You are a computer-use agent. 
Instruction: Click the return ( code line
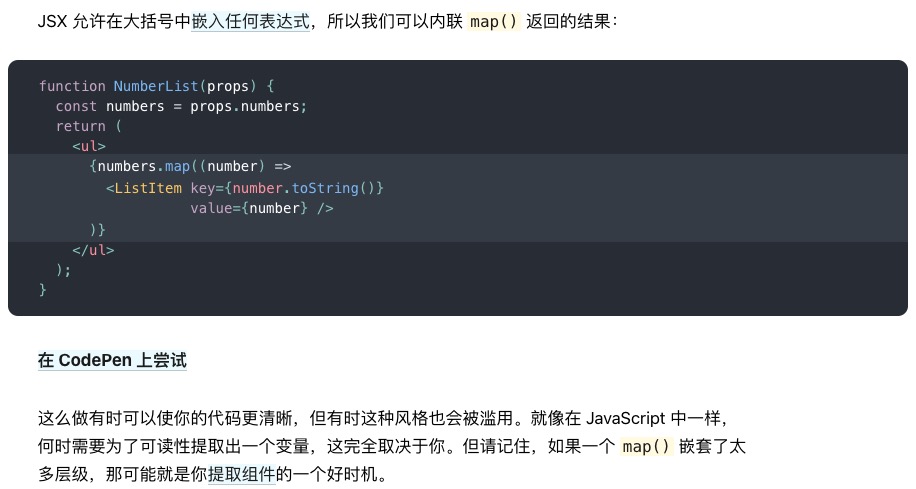coord(89,126)
